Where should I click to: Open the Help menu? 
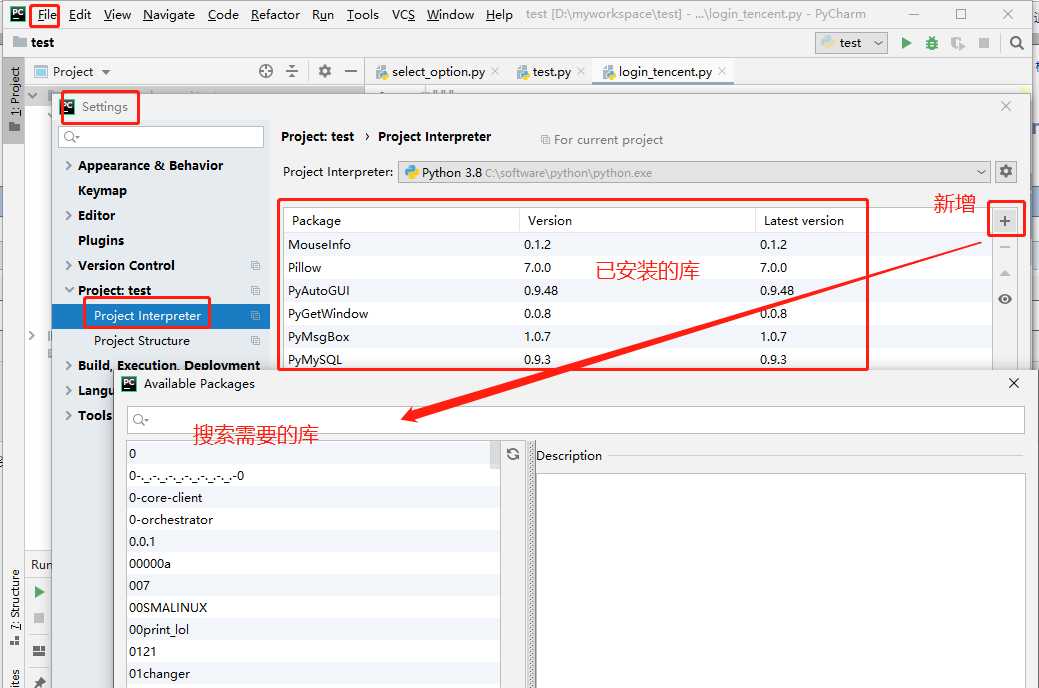pos(499,15)
